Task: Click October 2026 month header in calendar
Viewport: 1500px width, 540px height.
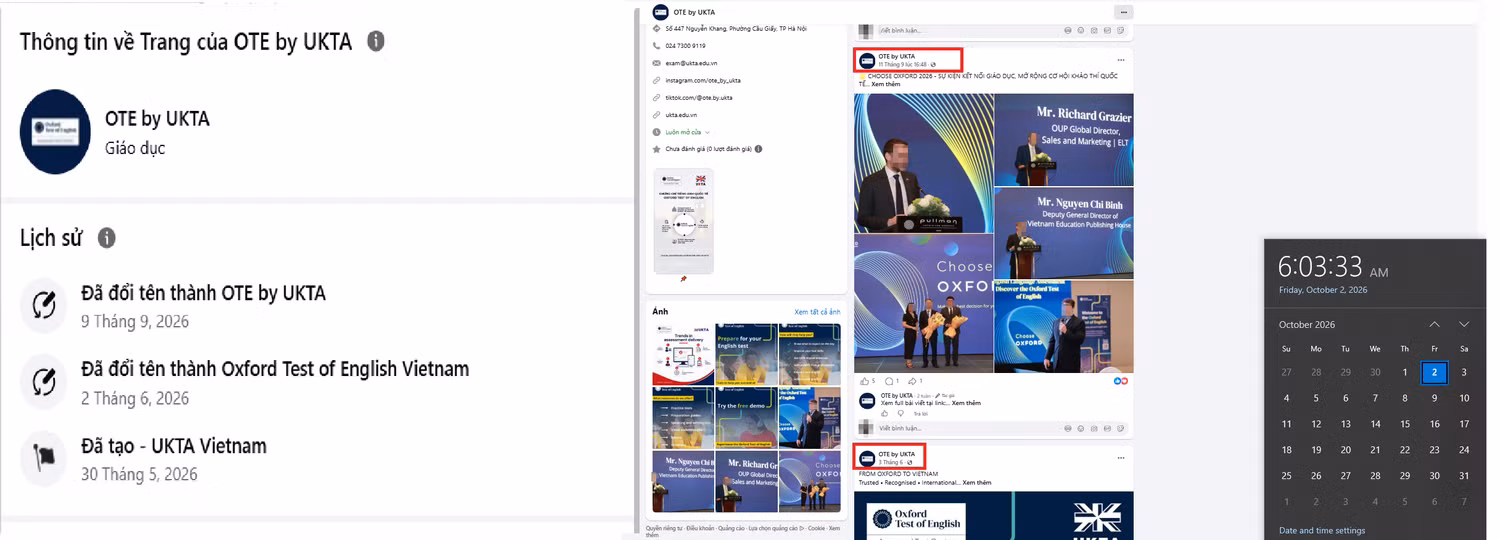Action: tap(1307, 324)
